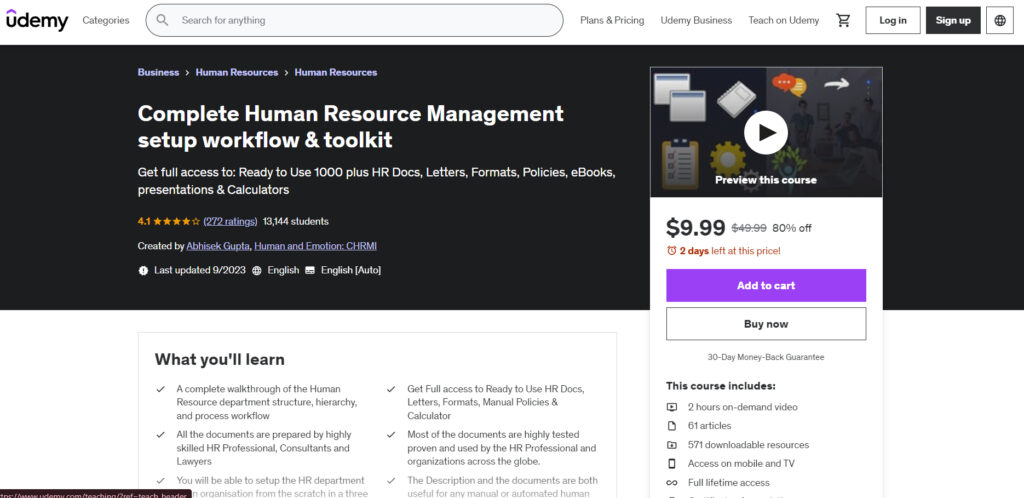Click the 30-Day Money-Back Guarantee text

(x=766, y=357)
